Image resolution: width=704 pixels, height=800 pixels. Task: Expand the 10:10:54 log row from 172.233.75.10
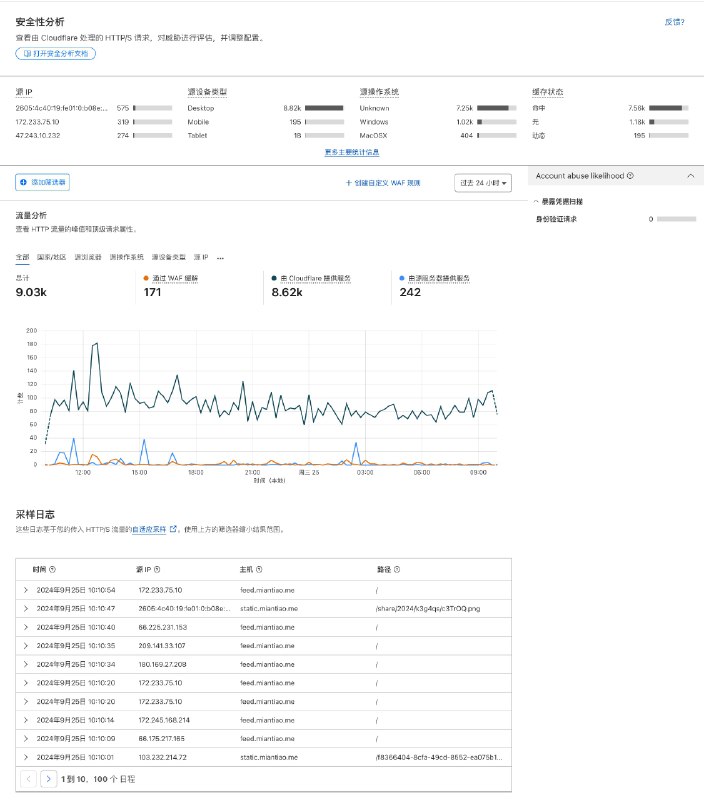pyautogui.click(x=26, y=590)
